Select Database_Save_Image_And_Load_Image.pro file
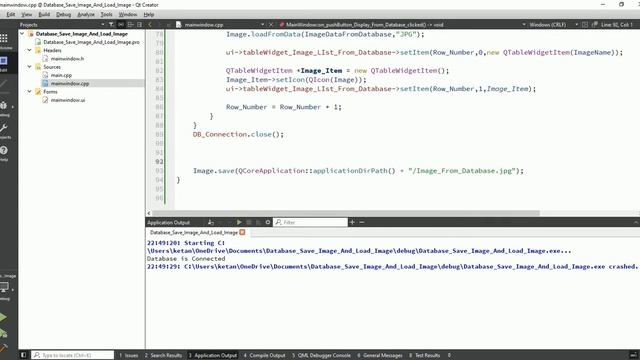640x360 pixels. (91, 42)
